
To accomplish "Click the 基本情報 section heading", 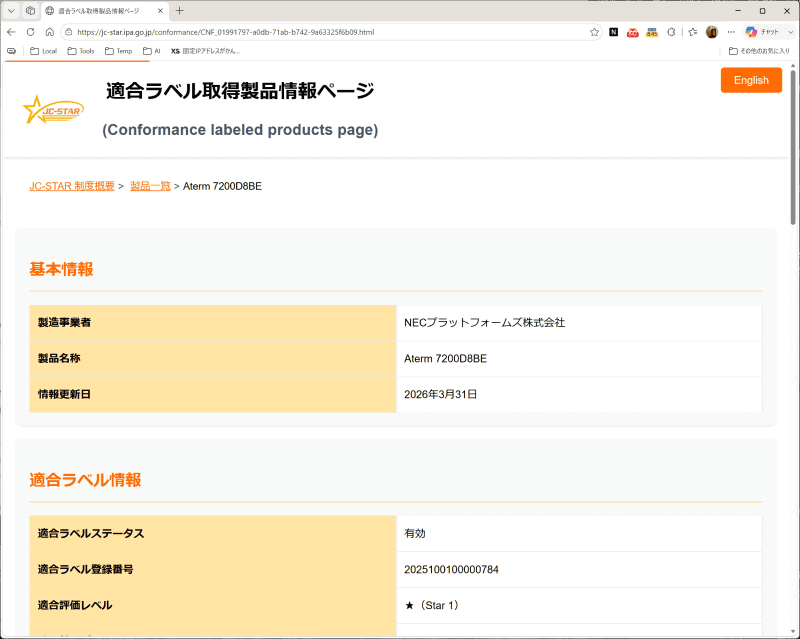I will [x=61, y=269].
